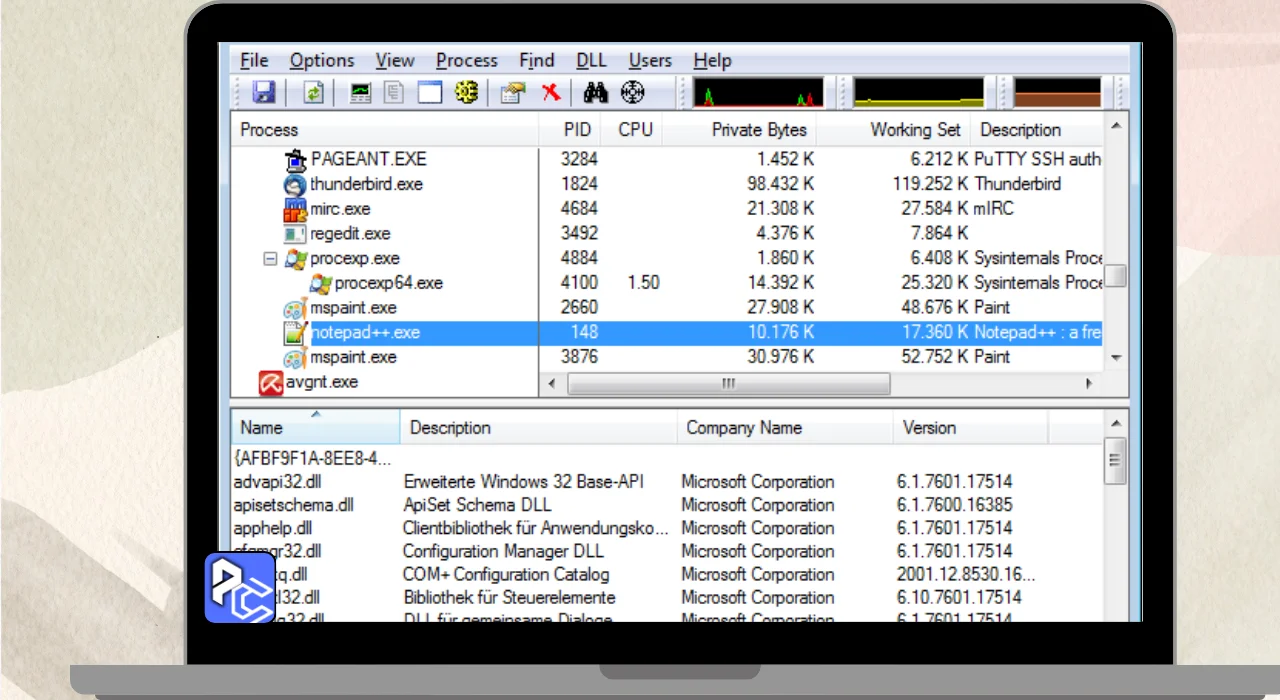Click the yellow gear DLL view icon
Image resolution: width=1280 pixels, height=700 pixels.
(466, 93)
